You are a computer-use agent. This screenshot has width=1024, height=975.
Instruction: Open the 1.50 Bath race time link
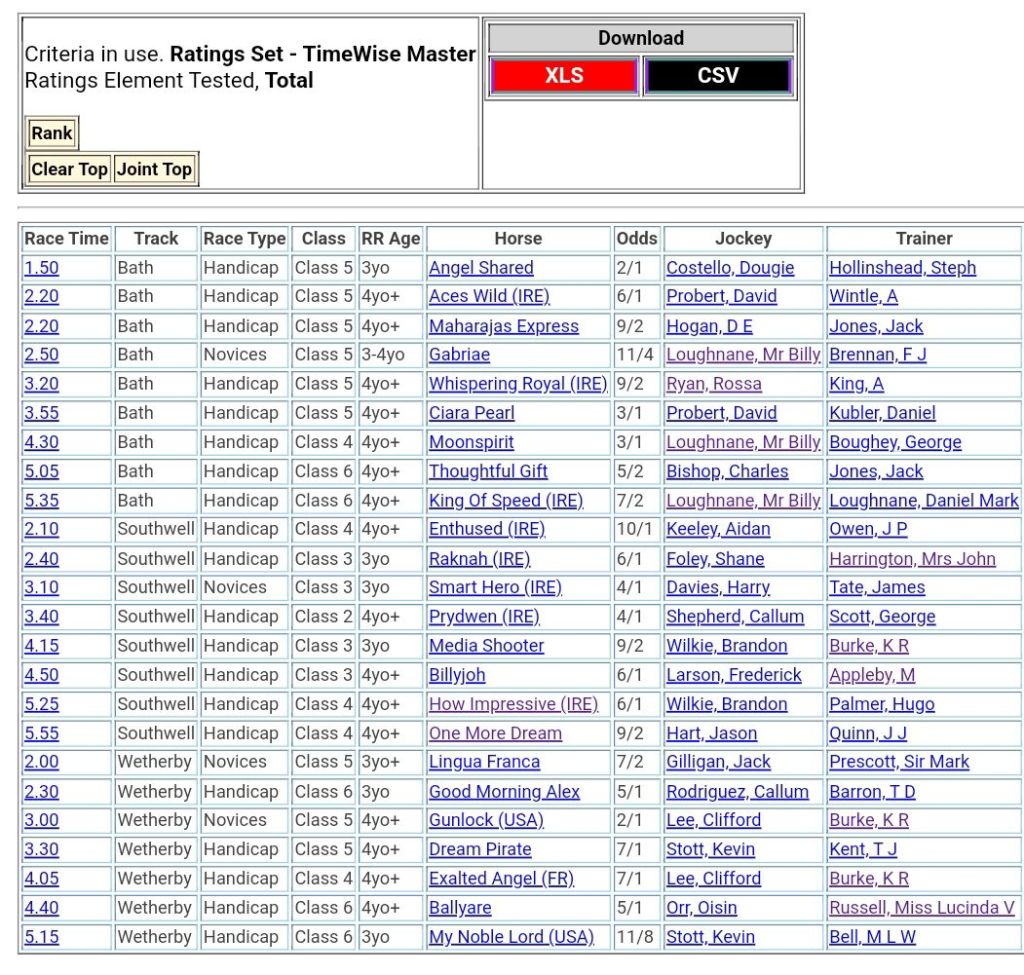click(x=41, y=268)
